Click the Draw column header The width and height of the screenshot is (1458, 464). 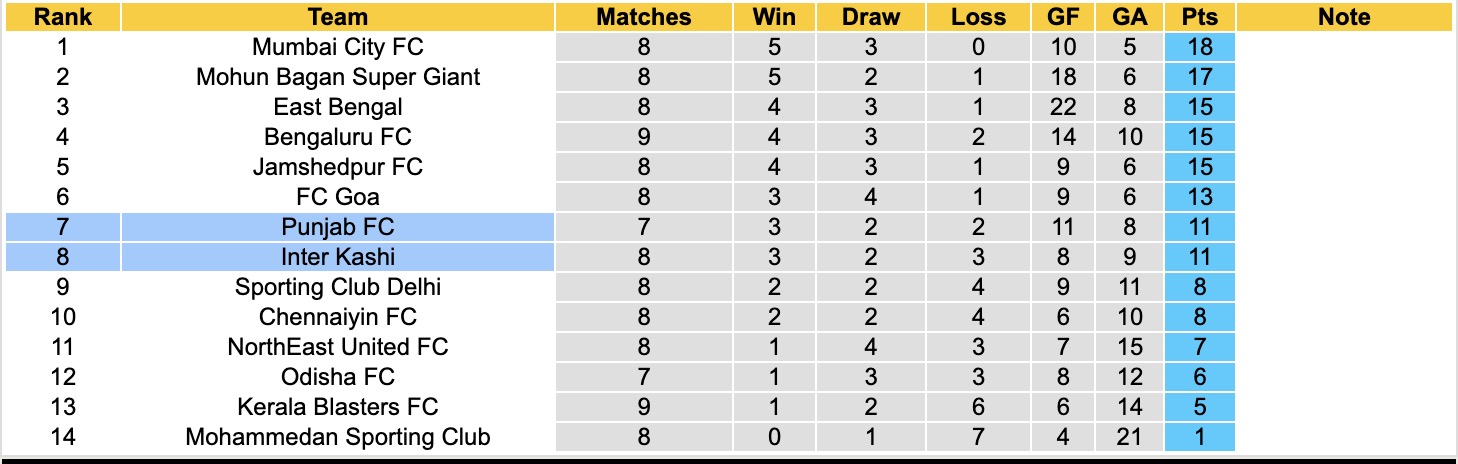coord(870,17)
